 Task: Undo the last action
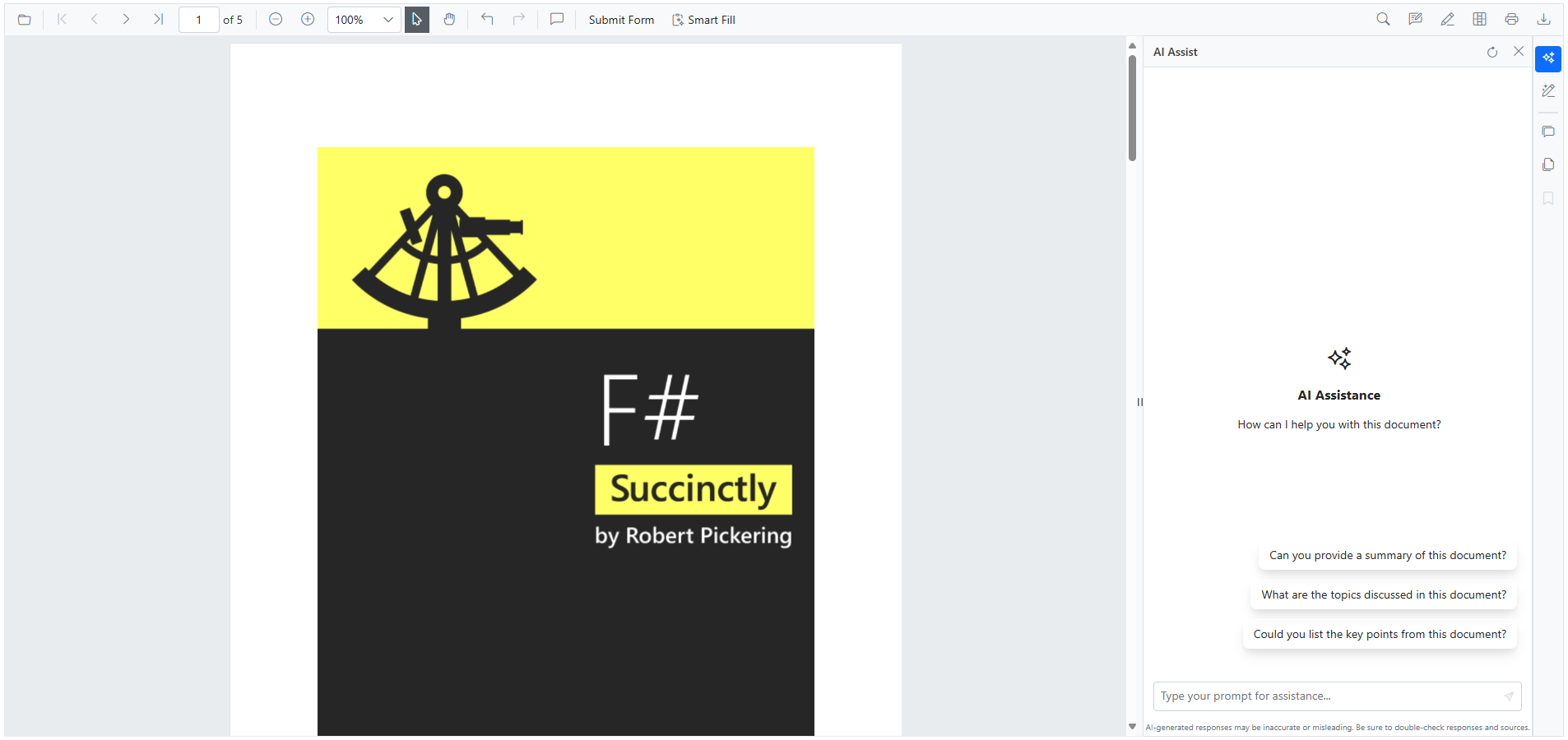point(487,19)
